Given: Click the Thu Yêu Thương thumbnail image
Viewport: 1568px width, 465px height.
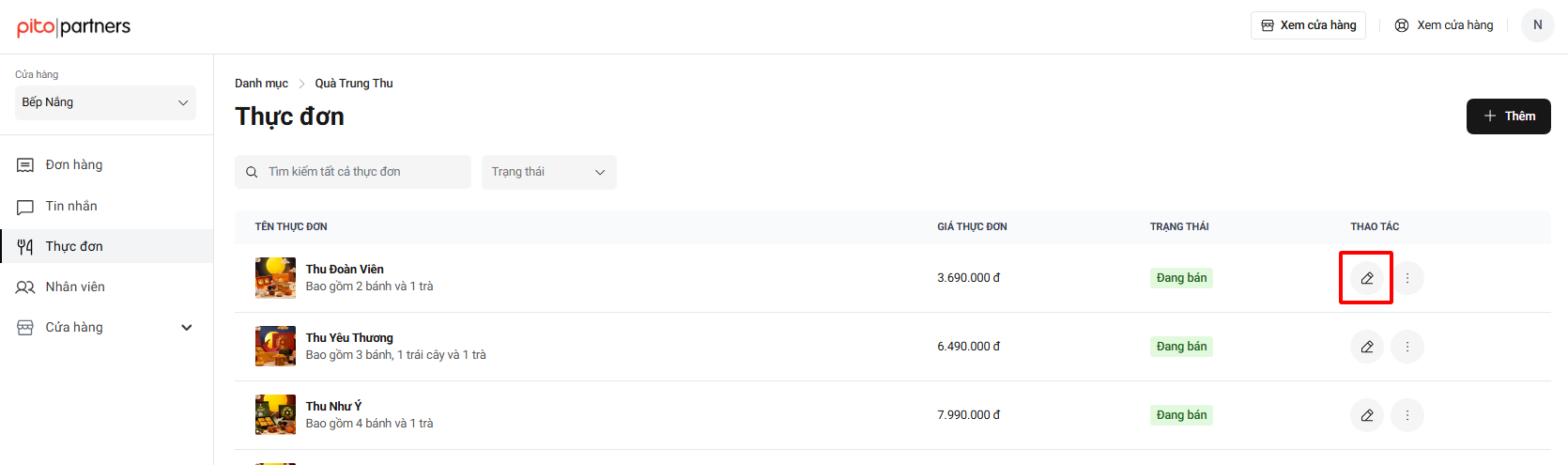Looking at the screenshot, I should click(x=275, y=347).
